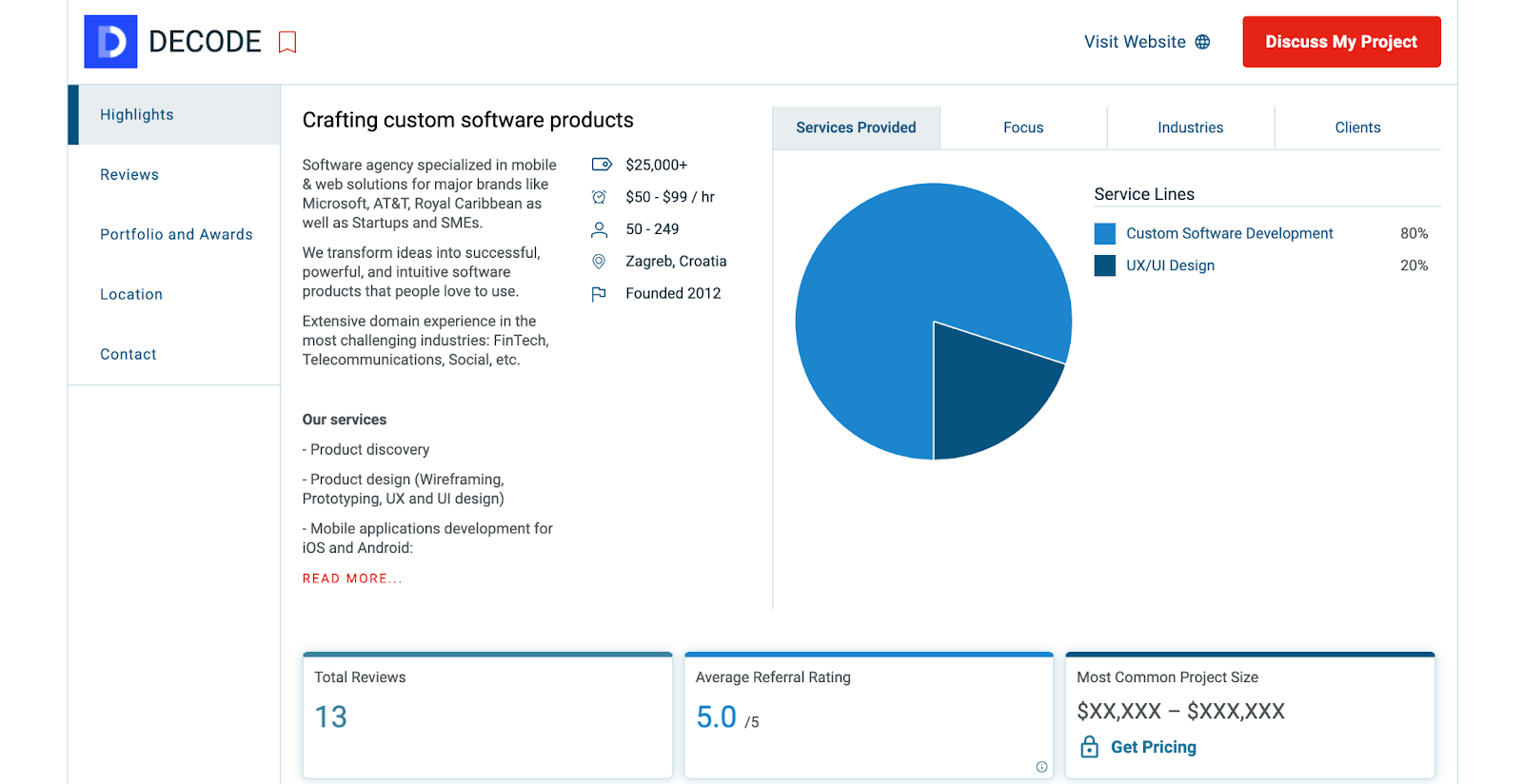
Task: Click the Total Reviews label
Action: [x=360, y=677]
